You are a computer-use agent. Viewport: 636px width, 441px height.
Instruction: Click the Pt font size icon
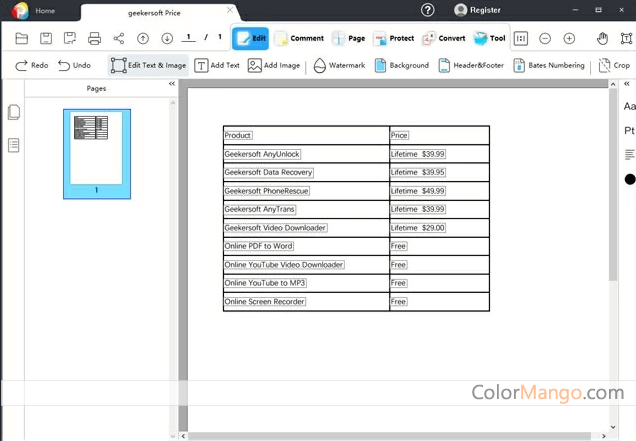click(629, 131)
